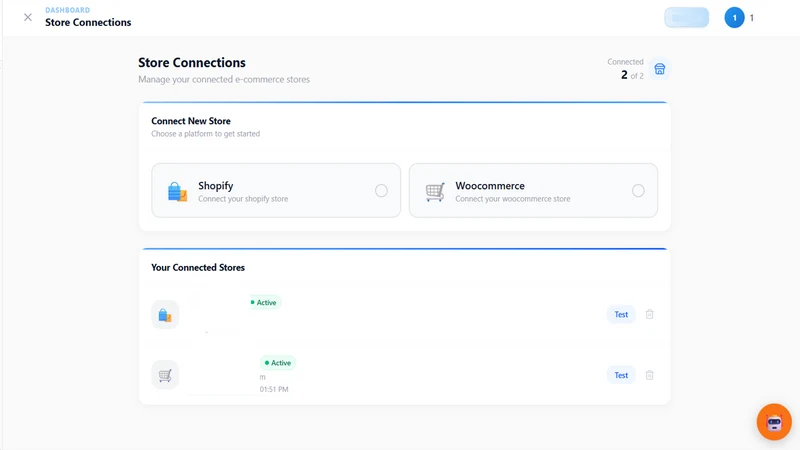
Task: Click the 'Your Connected Stores' heading
Action: pyautogui.click(x=198, y=267)
